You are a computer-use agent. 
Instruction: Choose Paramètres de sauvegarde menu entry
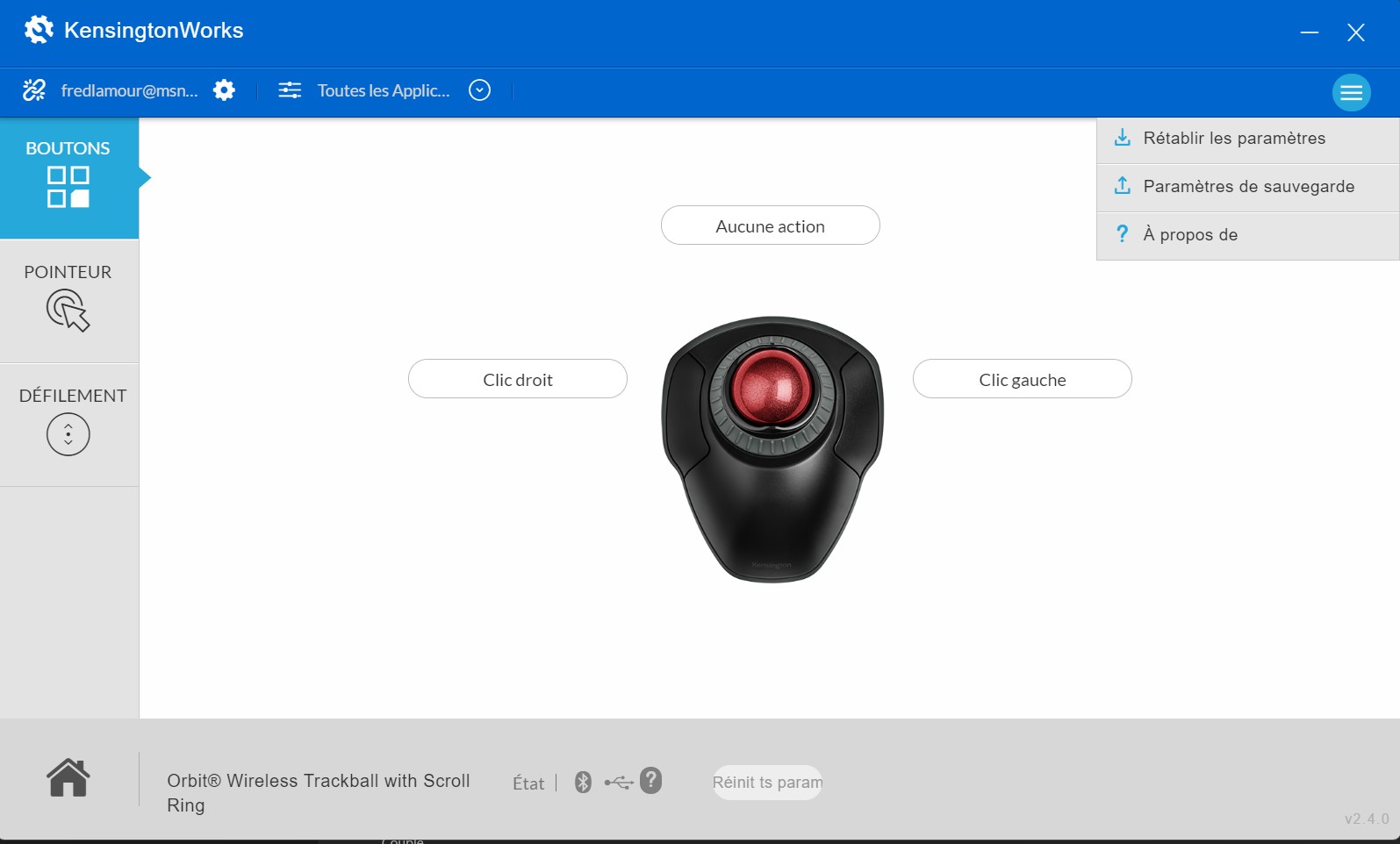pos(1248,187)
